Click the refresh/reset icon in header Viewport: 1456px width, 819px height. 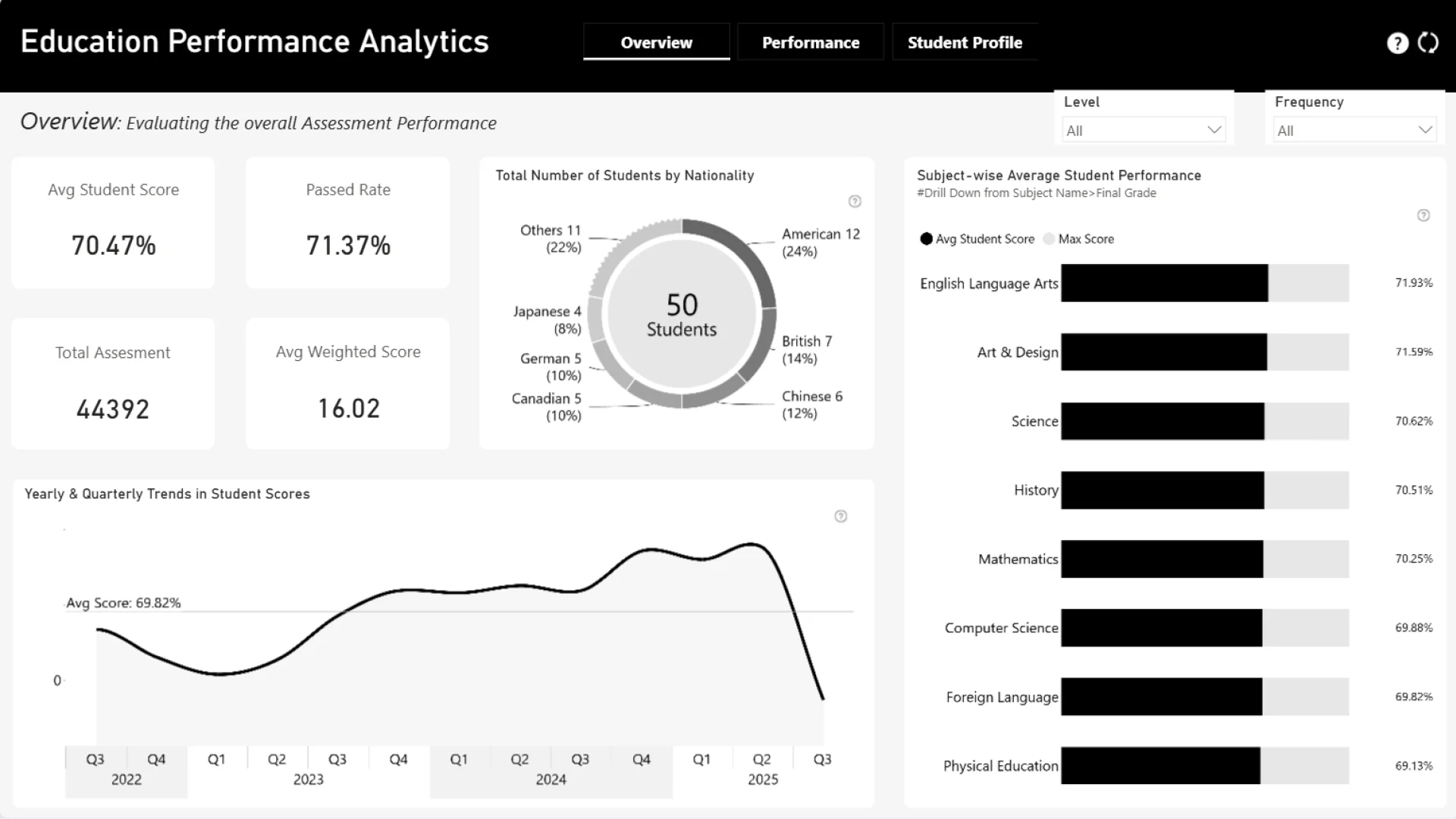point(1428,43)
